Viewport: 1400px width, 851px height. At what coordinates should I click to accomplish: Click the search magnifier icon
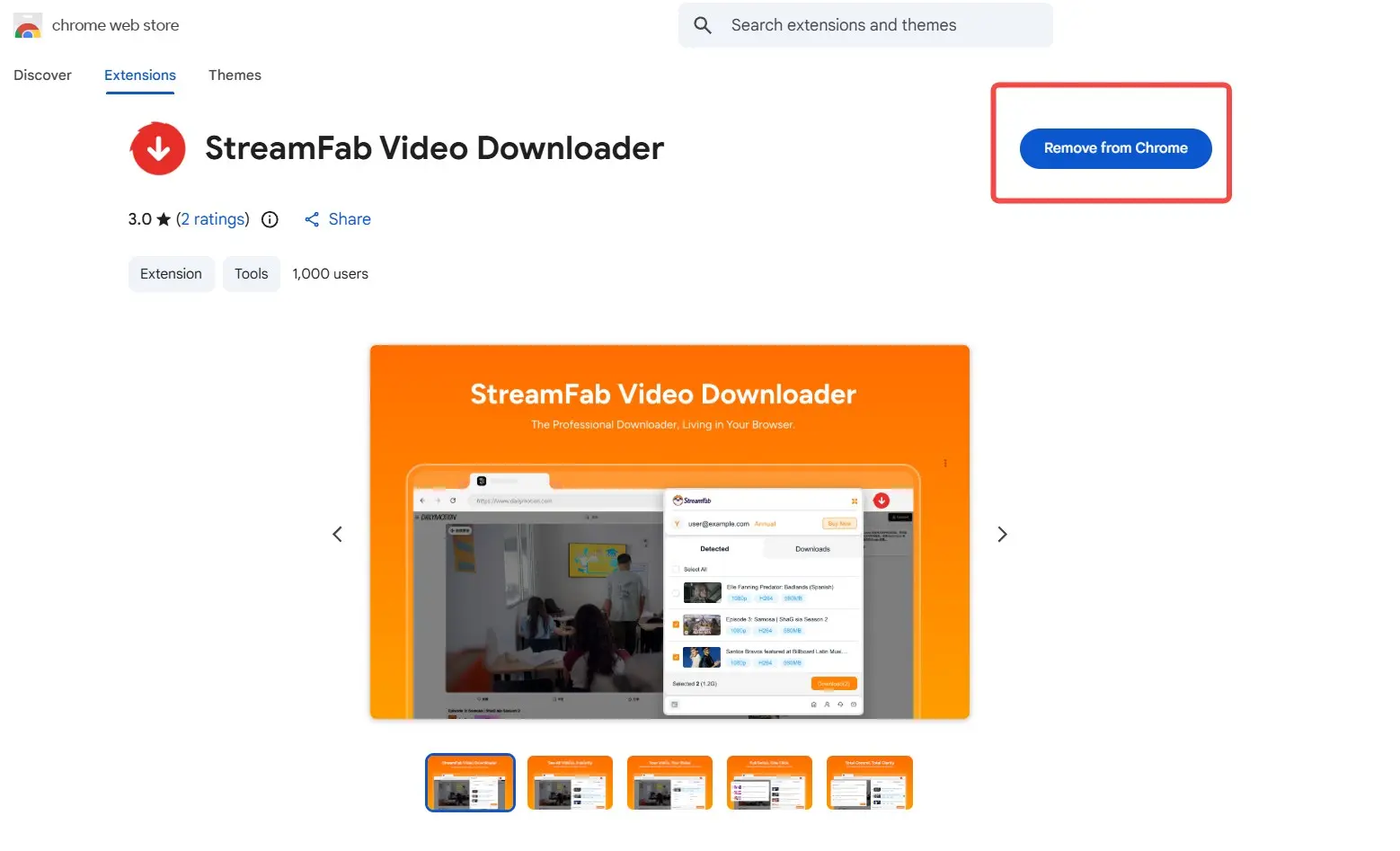(703, 25)
